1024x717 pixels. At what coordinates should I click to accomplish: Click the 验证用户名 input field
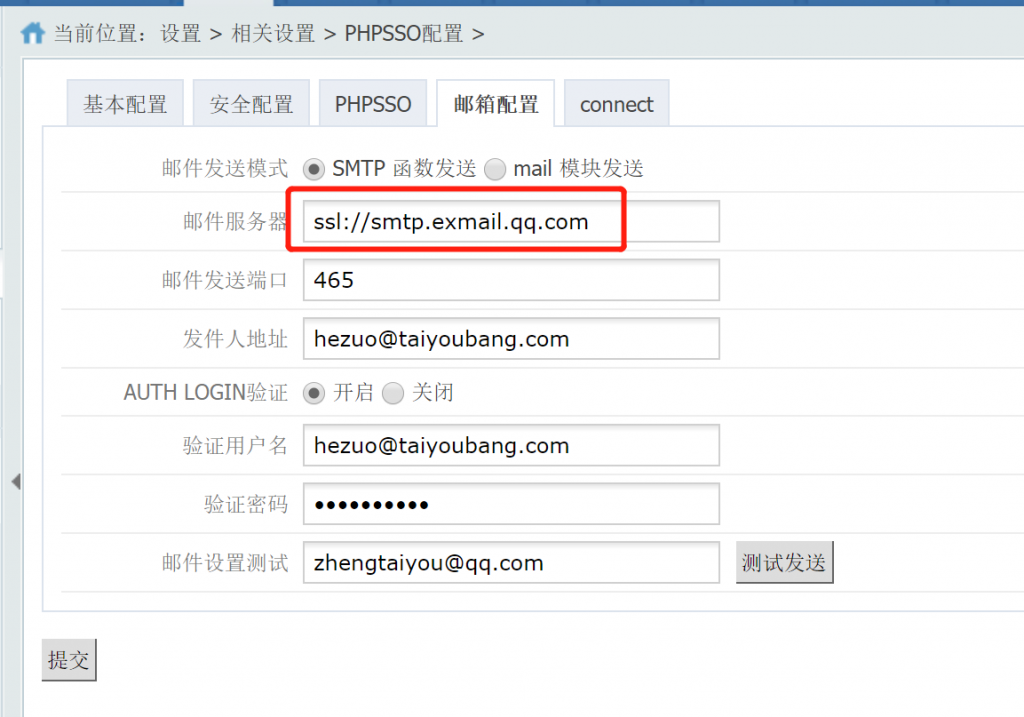pos(511,445)
